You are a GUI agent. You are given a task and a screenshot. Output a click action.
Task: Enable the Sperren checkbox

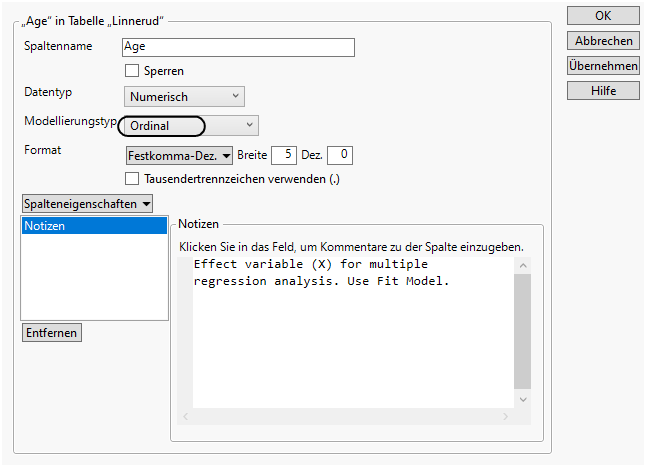132,71
